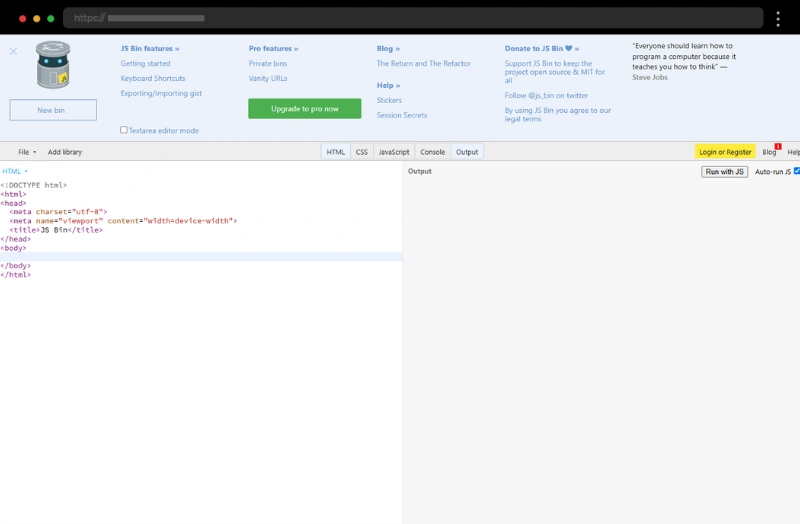This screenshot has width=800, height=524.
Task: Open Blog heading link in welcome panel
Action: coord(388,48)
